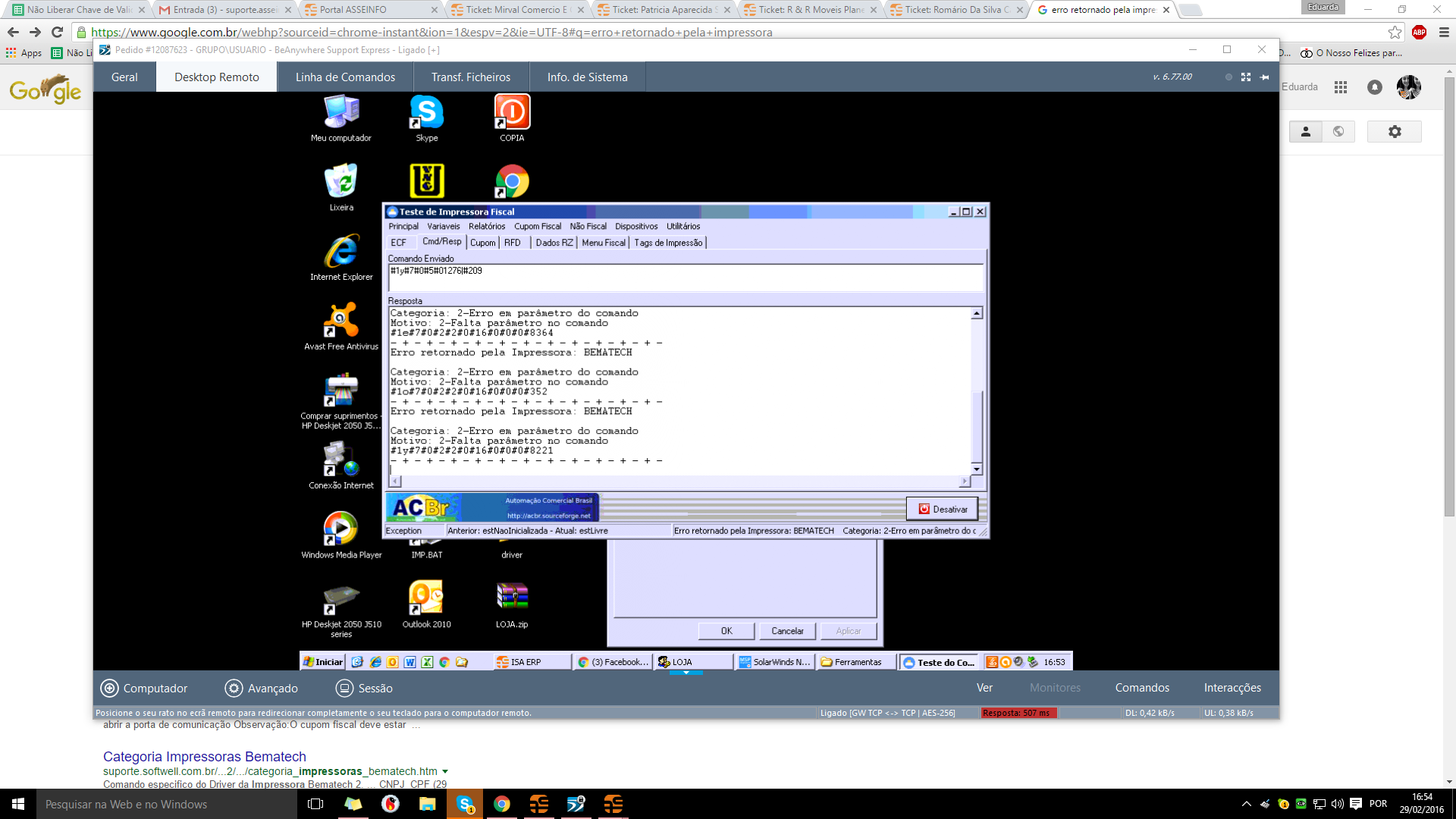
Task: Click Cancelar in the background dialog
Action: (787, 631)
